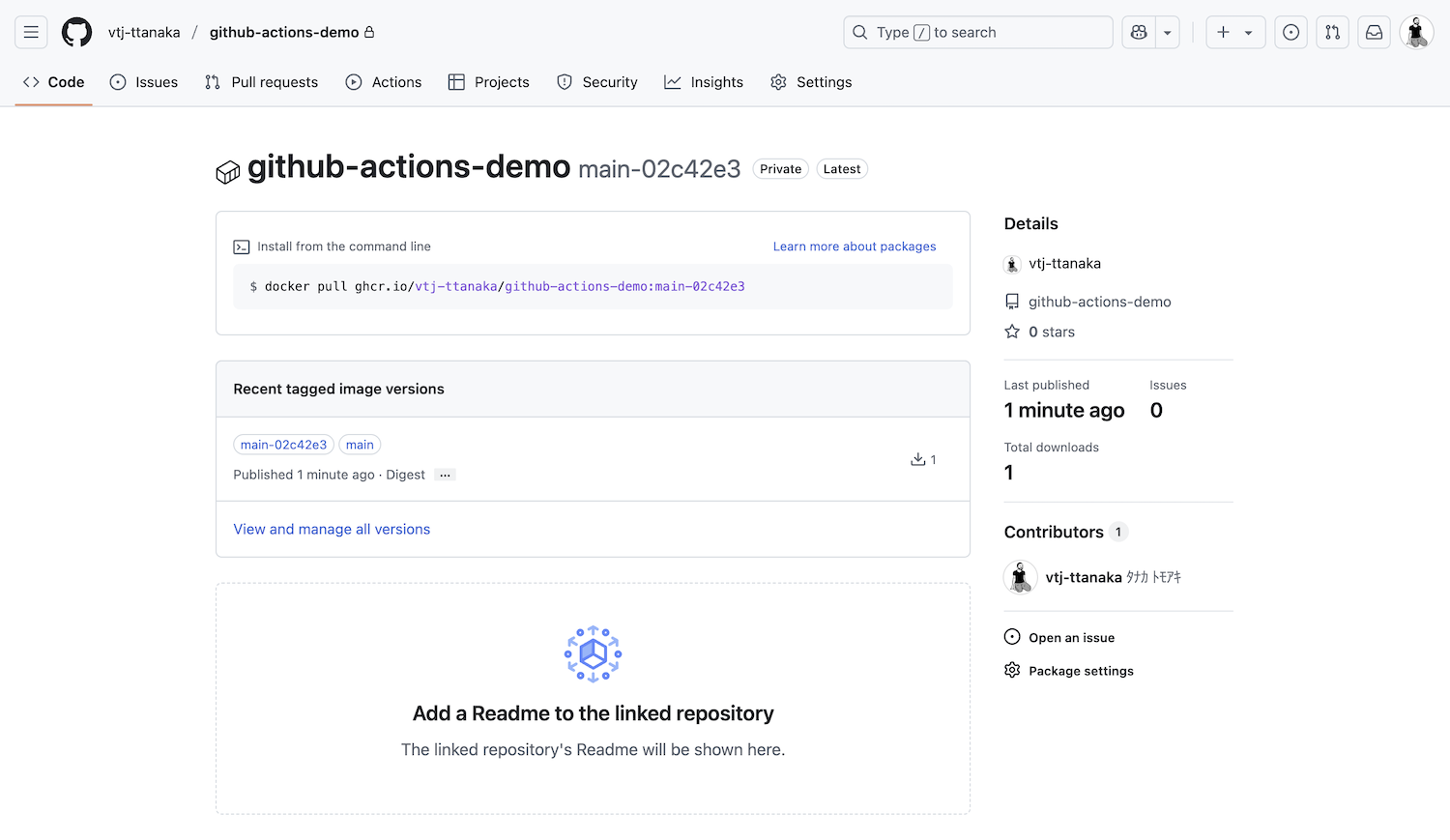Open Copilot chat icon
This screenshot has width=1450, height=840.
(x=1139, y=32)
